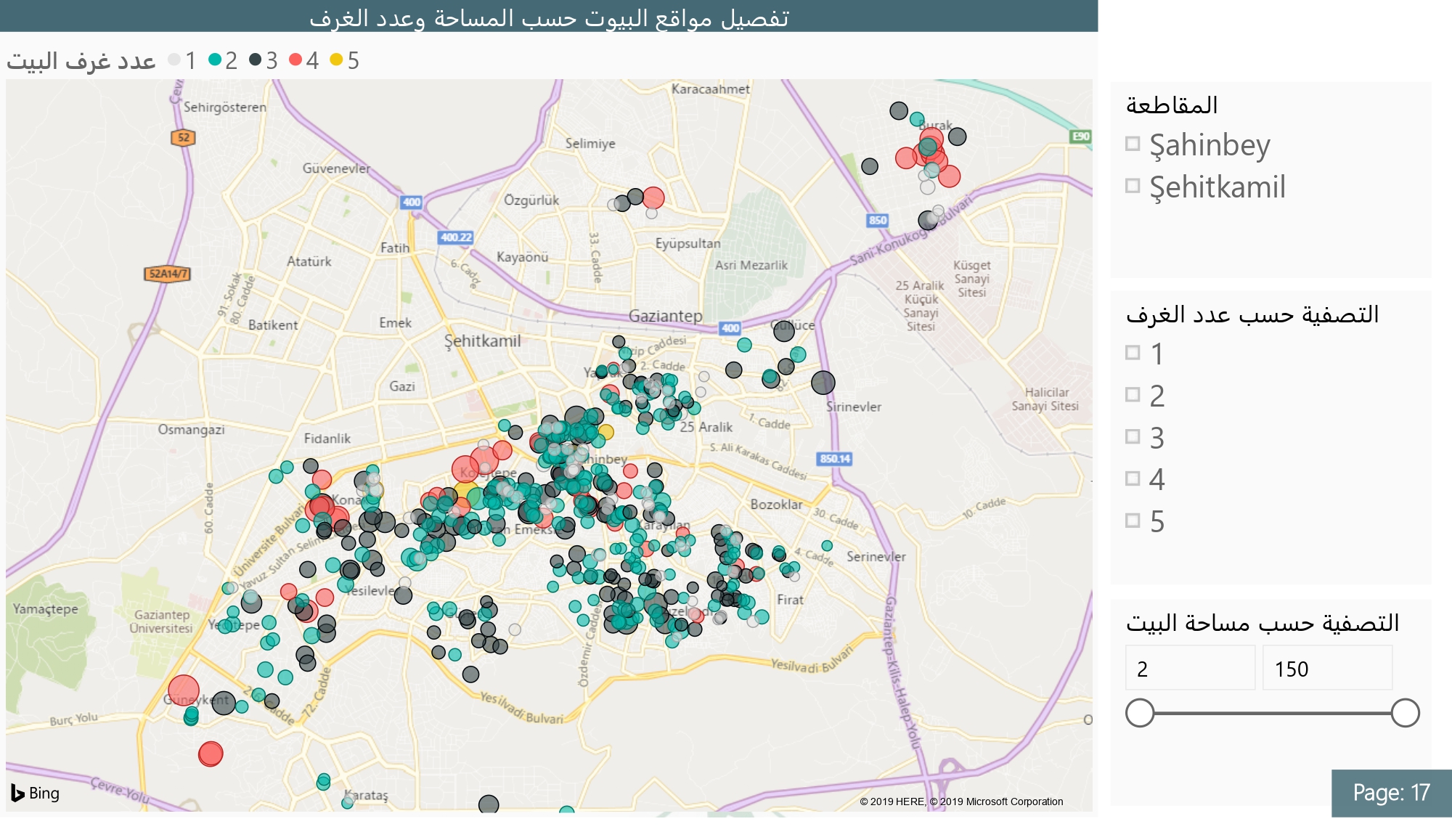This screenshot has height=840, width=1452.
Task: Click the 400 highway shield near Özgürlük
Action: coord(411,202)
